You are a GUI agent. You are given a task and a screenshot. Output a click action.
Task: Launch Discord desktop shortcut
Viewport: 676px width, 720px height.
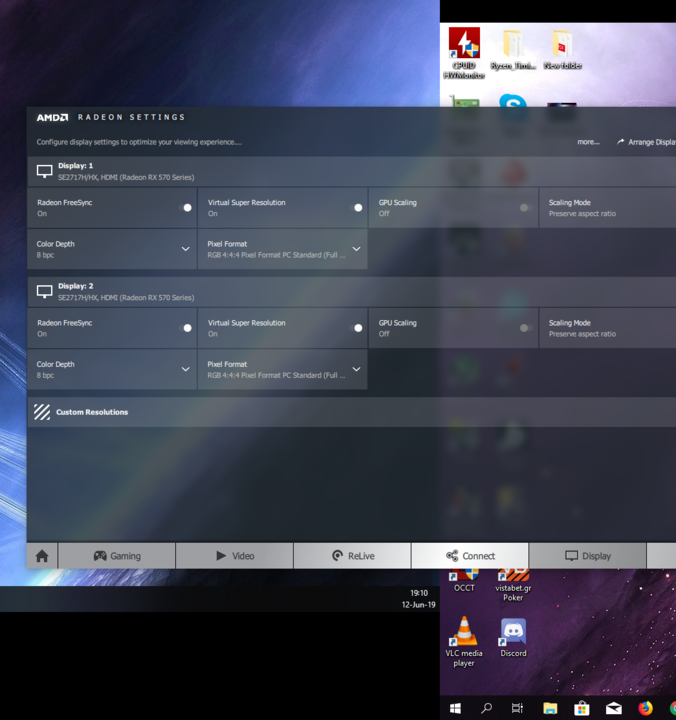(x=513, y=638)
